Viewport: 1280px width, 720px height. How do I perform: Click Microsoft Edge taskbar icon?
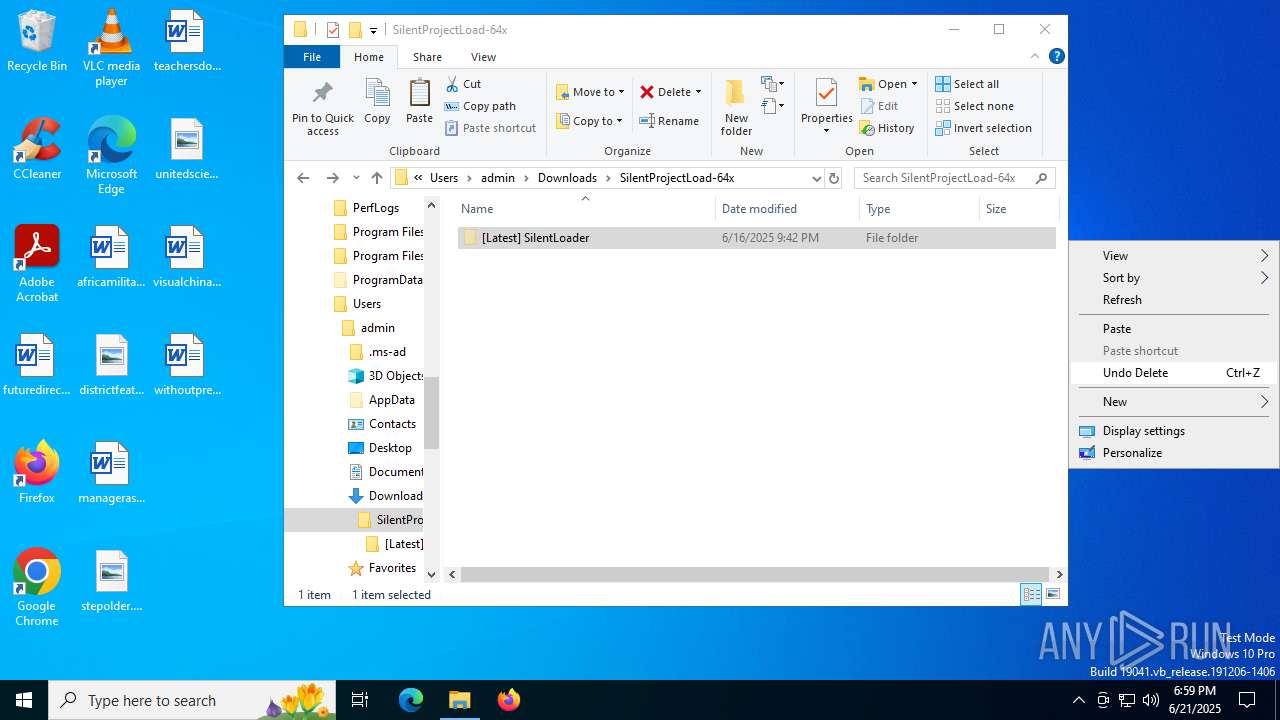pyautogui.click(x=411, y=700)
